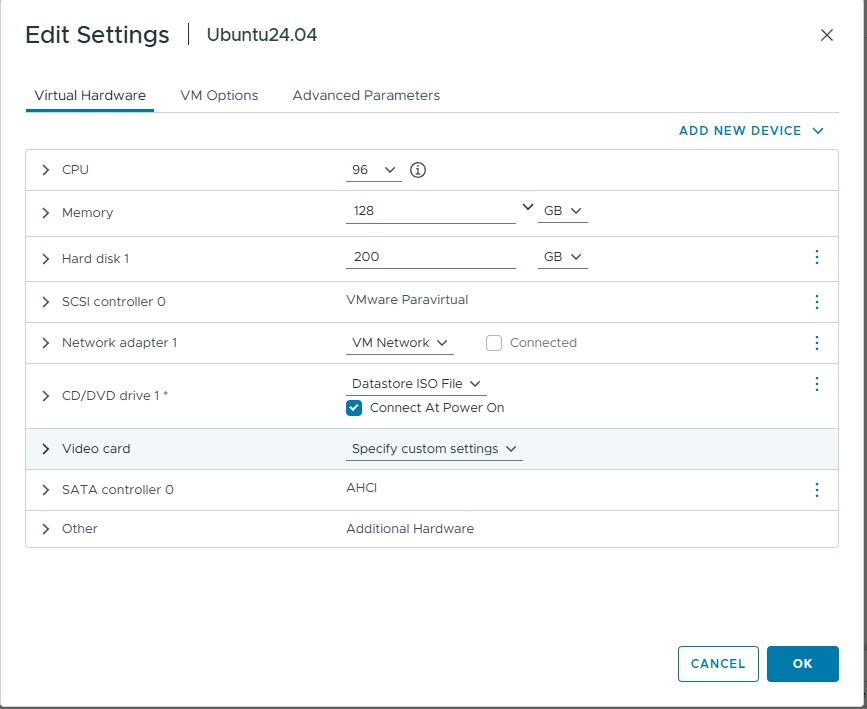Image resolution: width=867 pixels, height=709 pixels.
Task: Open Network adapter 1 actions menu
Action: [x=817, y=343]
